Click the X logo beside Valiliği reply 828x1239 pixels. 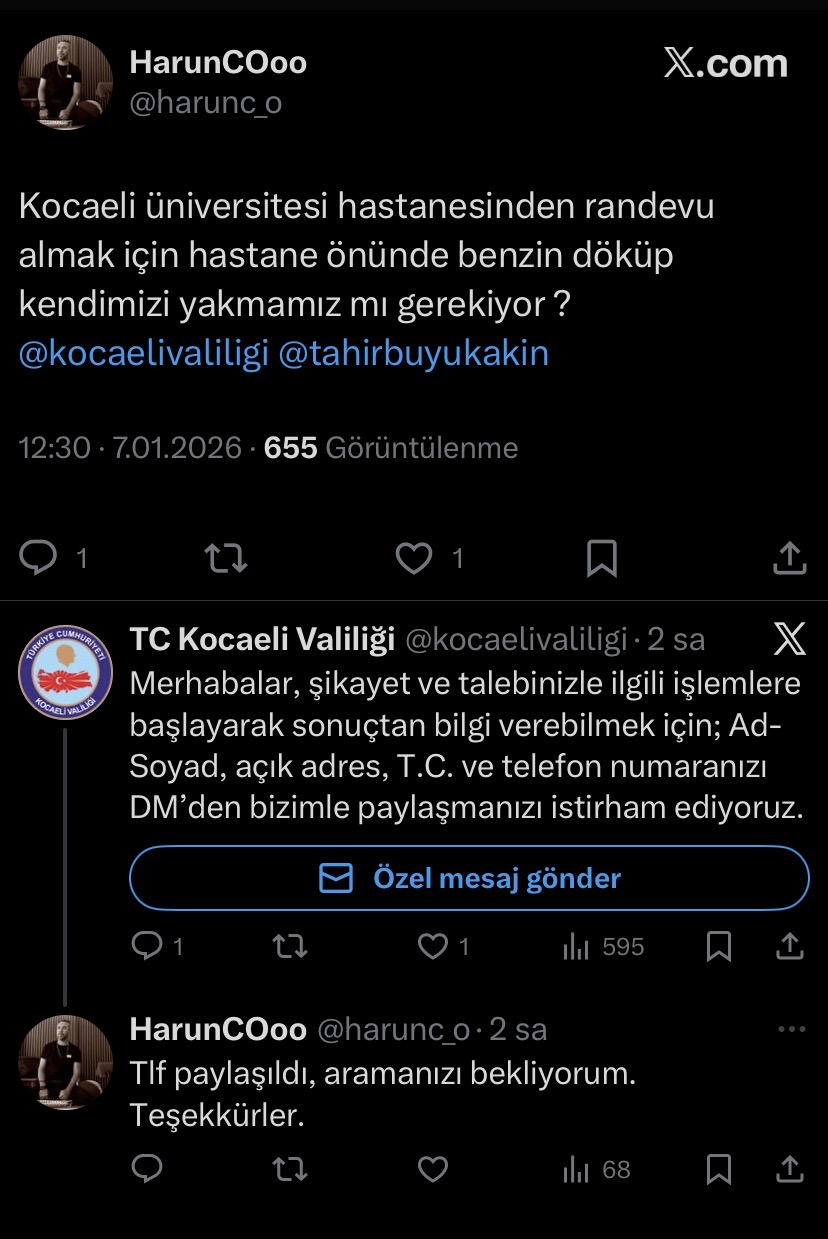click(790, 638)
